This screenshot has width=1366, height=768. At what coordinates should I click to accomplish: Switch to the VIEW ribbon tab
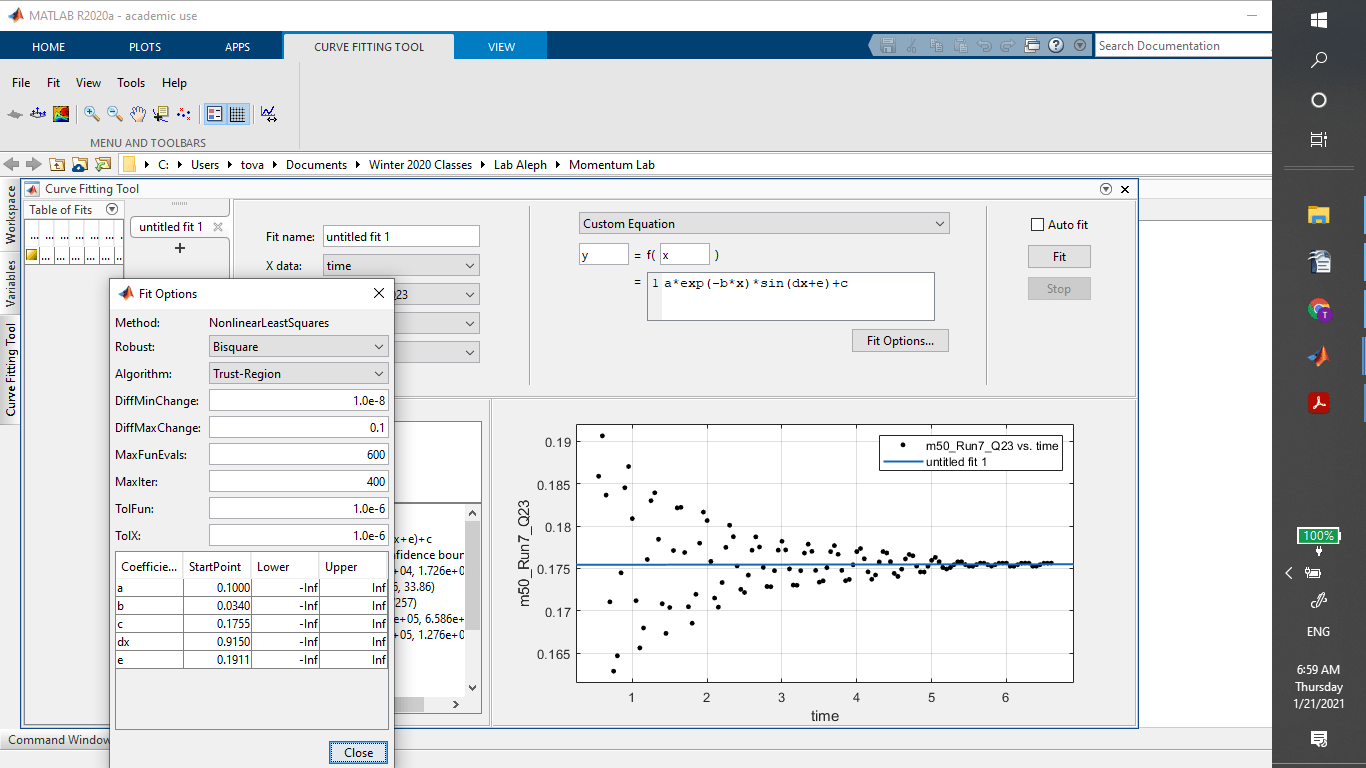pos(501,46)
